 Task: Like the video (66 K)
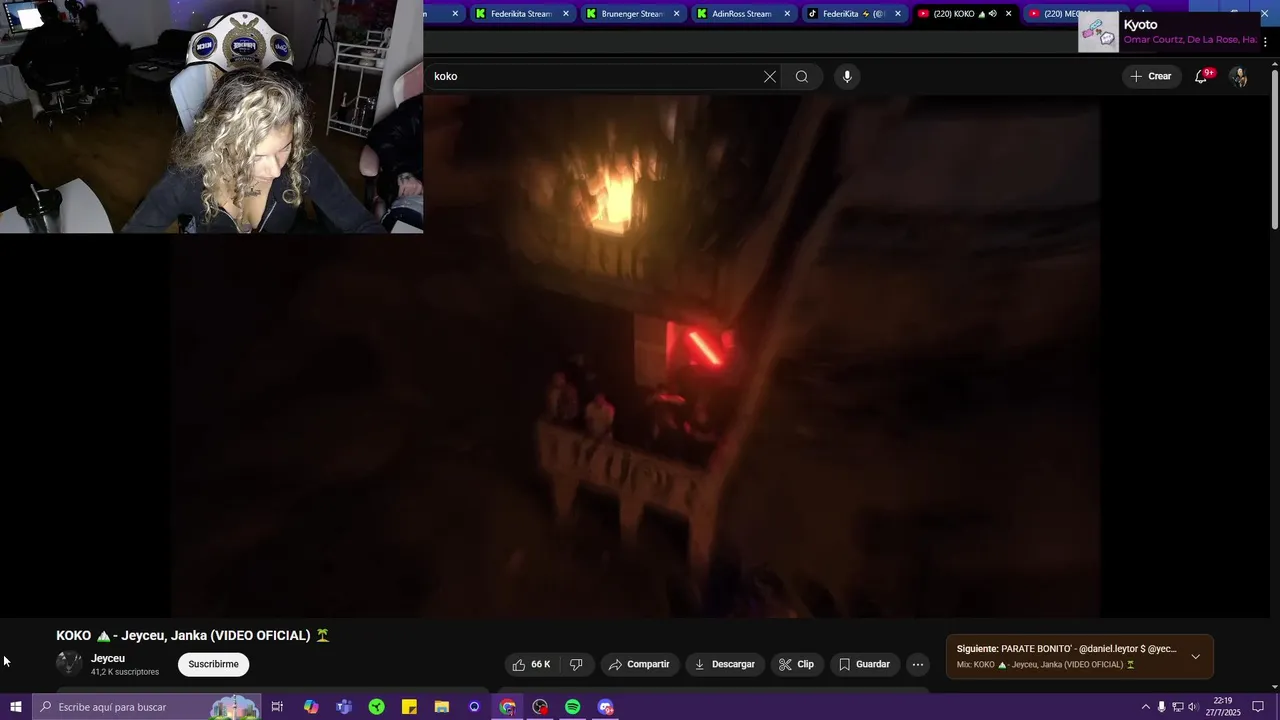[x=531, y=664]
